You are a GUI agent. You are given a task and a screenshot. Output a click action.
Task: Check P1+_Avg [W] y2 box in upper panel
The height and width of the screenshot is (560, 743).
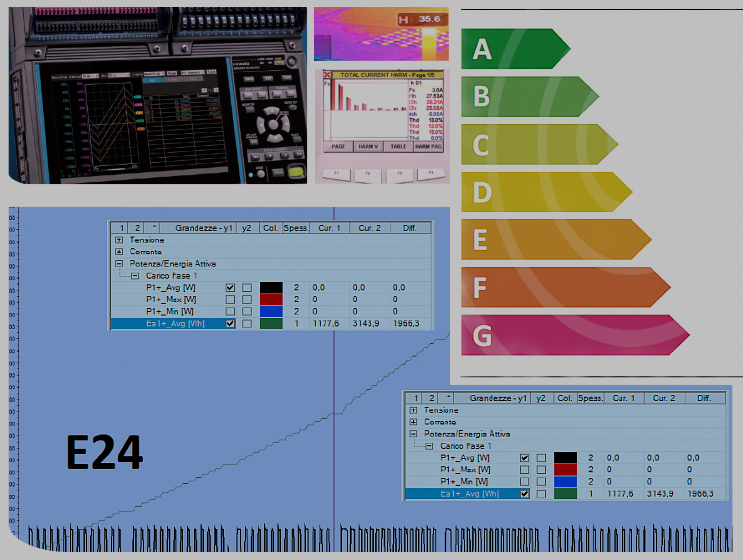247,288
